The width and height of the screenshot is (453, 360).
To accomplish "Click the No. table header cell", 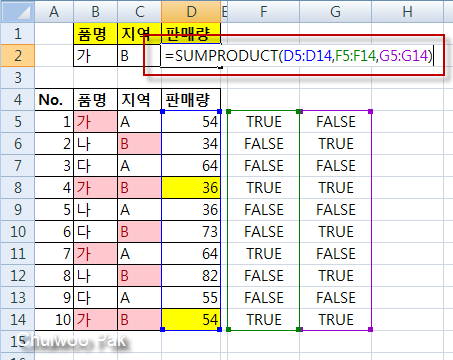I will (x=54, y=100).
